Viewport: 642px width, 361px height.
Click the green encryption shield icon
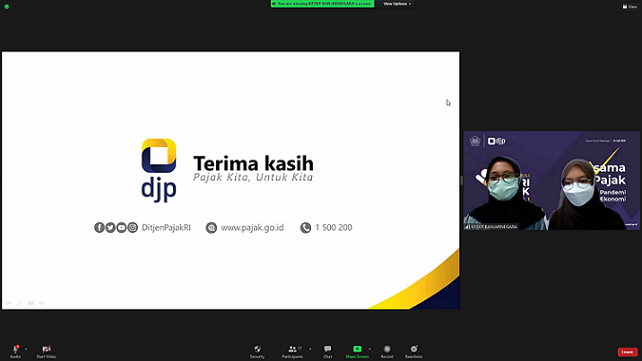click(x=7, y=7)
